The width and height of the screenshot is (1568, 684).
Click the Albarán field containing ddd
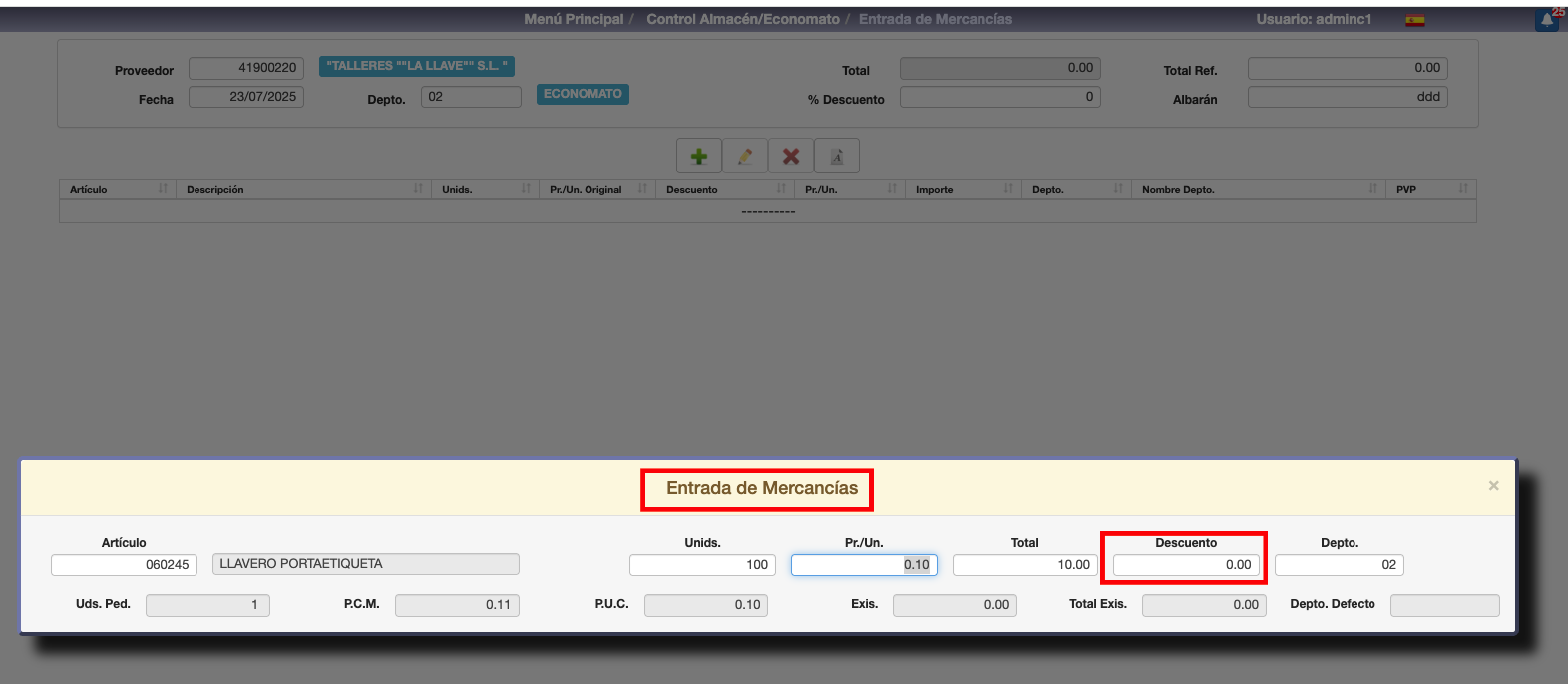click(x=1348, y=97)
